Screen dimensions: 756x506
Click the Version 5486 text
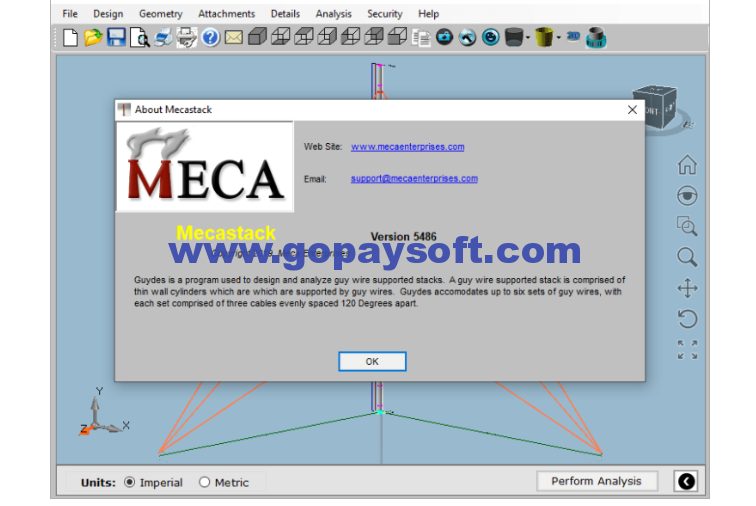tap(404, 236)
